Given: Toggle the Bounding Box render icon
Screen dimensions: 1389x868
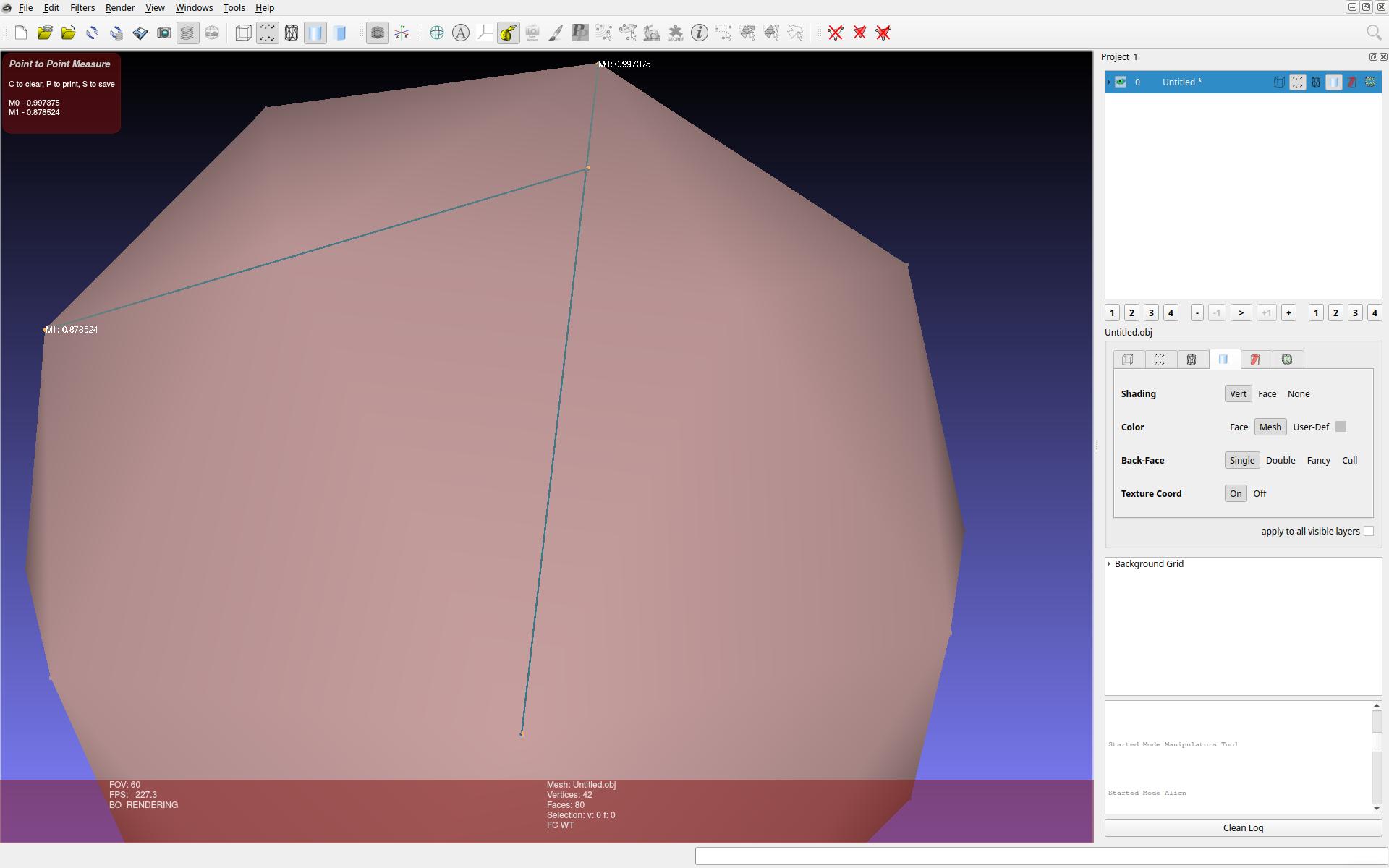Looking at the screenshot, I should (x=244, y=33).
